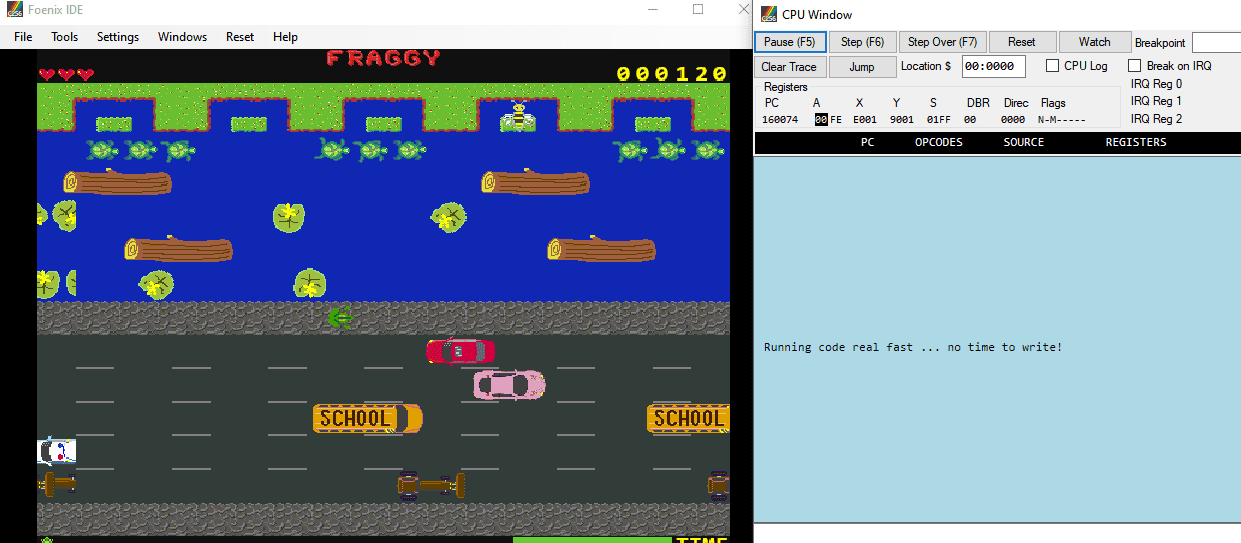Viewport: 1241px width, 543px height.
Task: Open the Reset menu
Action: coord(240,37)
